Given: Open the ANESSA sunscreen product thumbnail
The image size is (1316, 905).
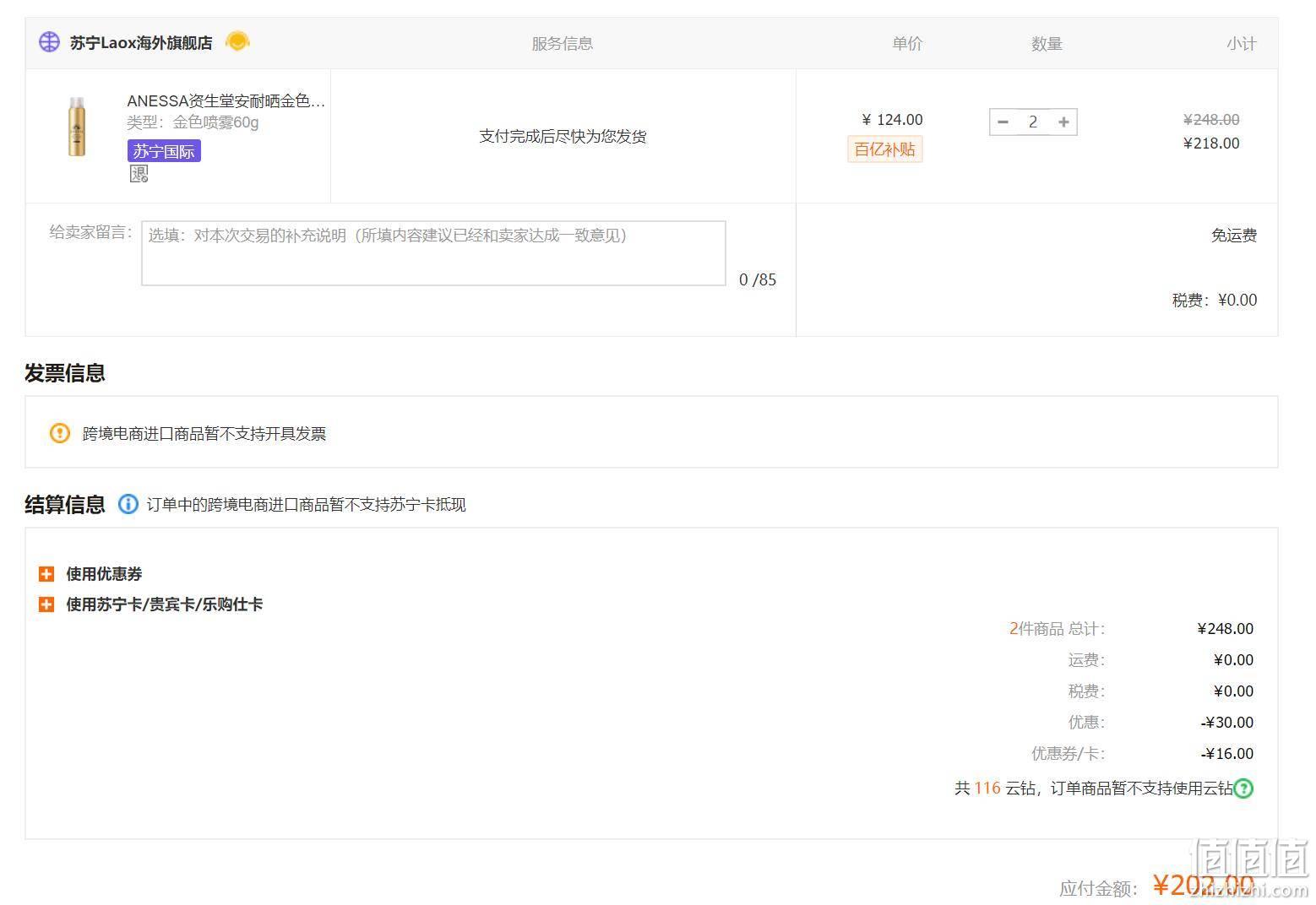Looking at the screenshot, I should pos(77,127).
